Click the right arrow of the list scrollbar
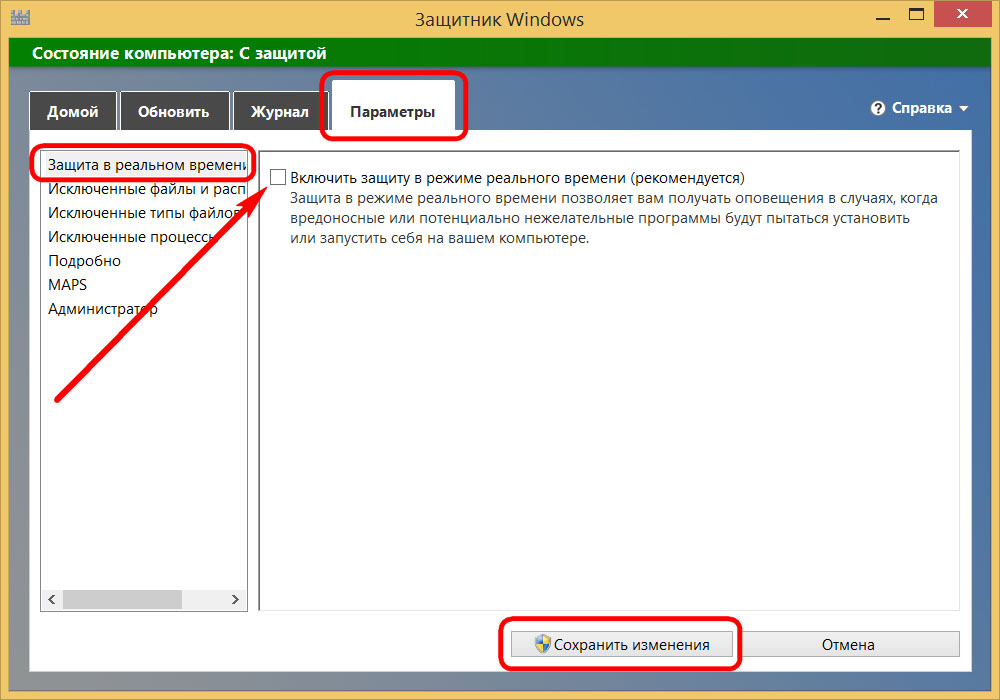The image size is (1000, 700). (235, 599)
